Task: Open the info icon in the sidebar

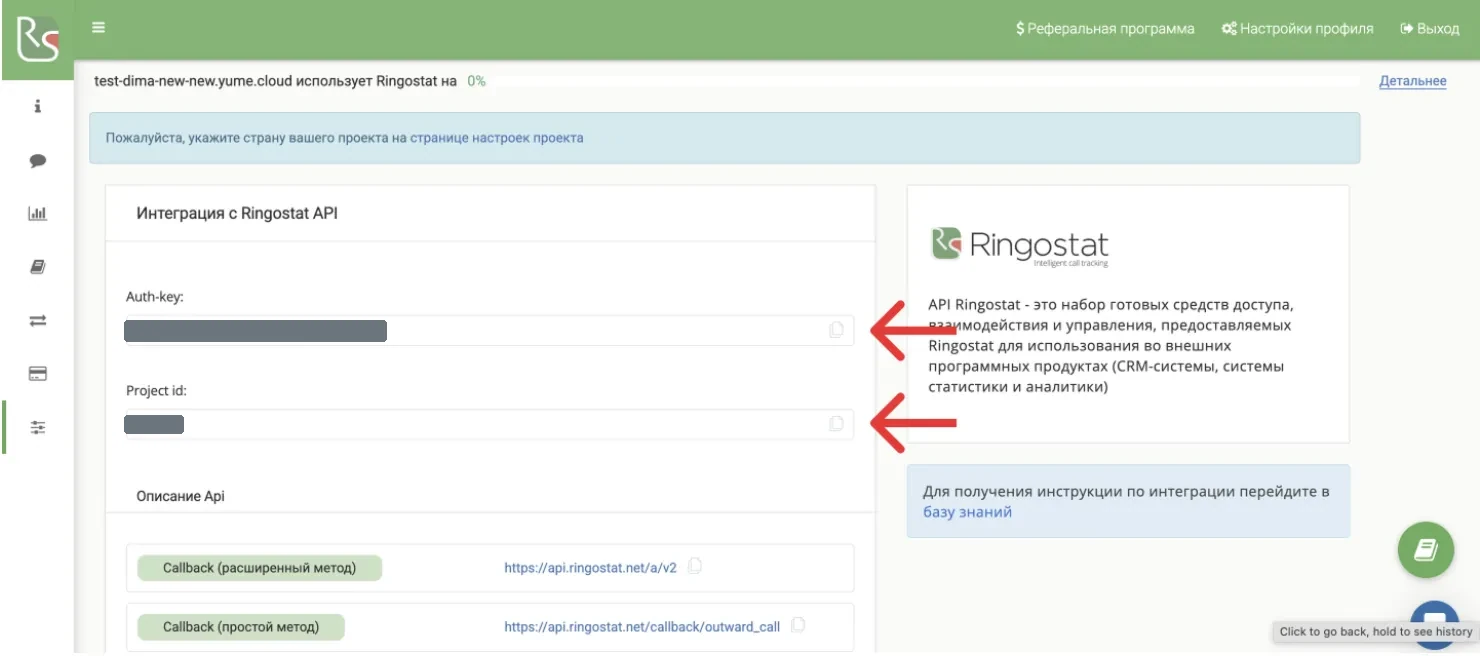Action: (x=38, y=106)
